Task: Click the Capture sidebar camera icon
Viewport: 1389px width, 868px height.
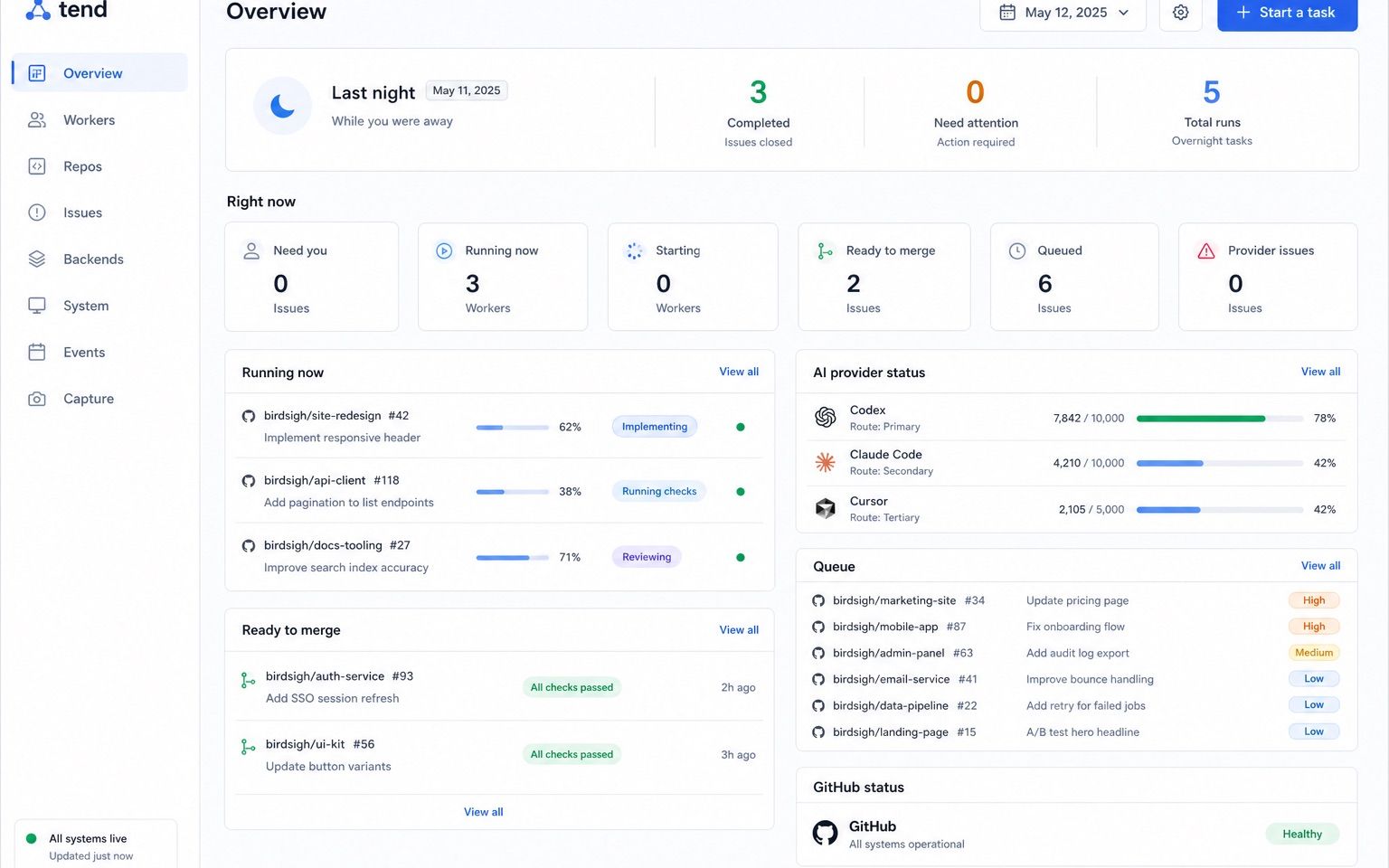Action: 37,399
